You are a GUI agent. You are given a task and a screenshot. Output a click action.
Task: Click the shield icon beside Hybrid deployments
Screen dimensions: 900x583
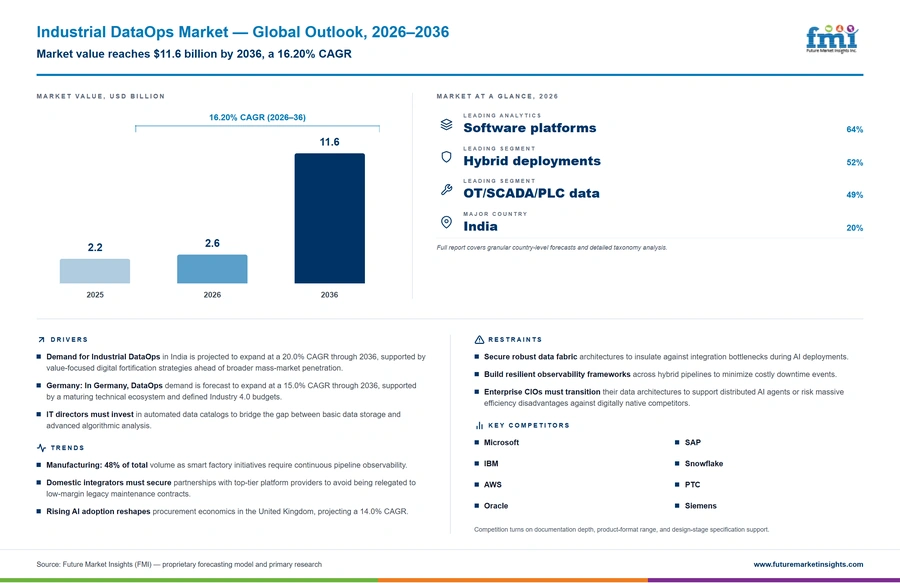pyautogui.click(x=447, y=157)
